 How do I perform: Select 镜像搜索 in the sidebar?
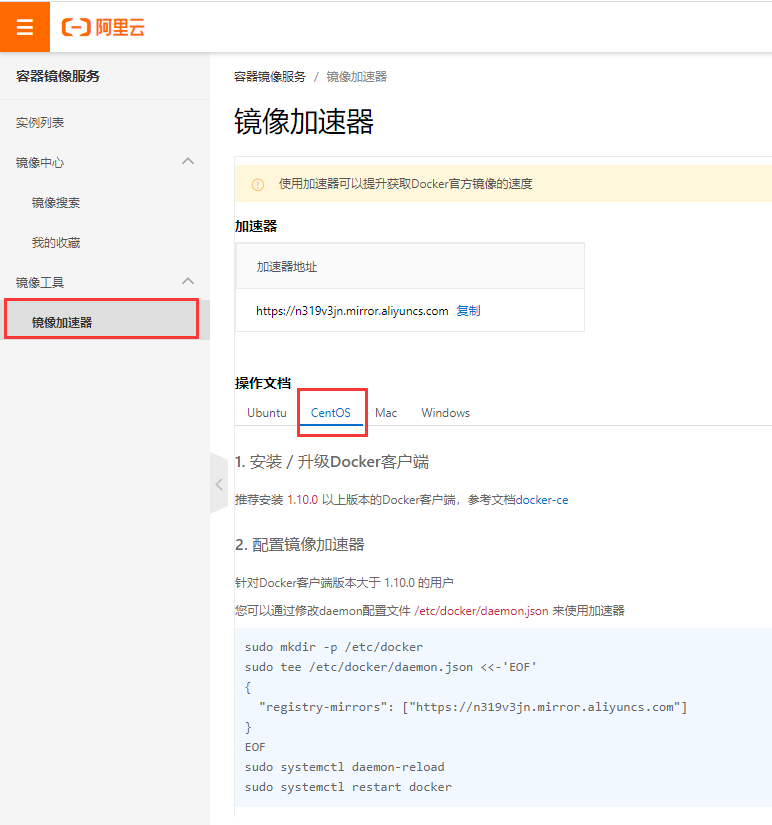tap(56, 202)
